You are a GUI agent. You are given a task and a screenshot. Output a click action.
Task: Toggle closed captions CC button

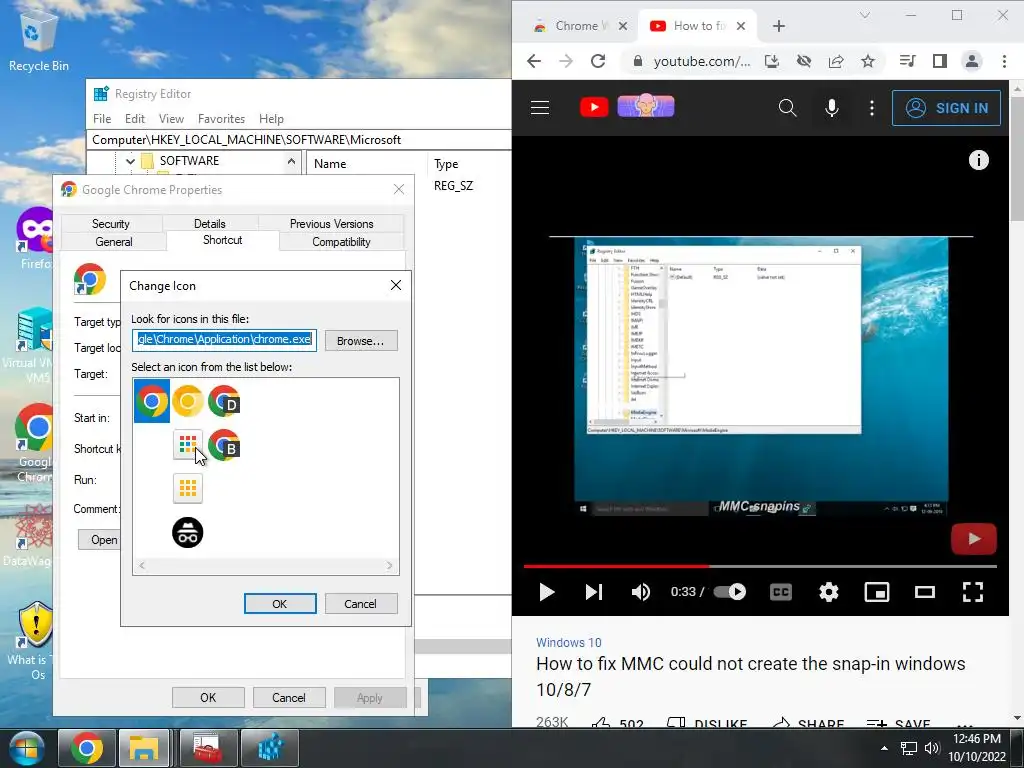pos(780,592)
